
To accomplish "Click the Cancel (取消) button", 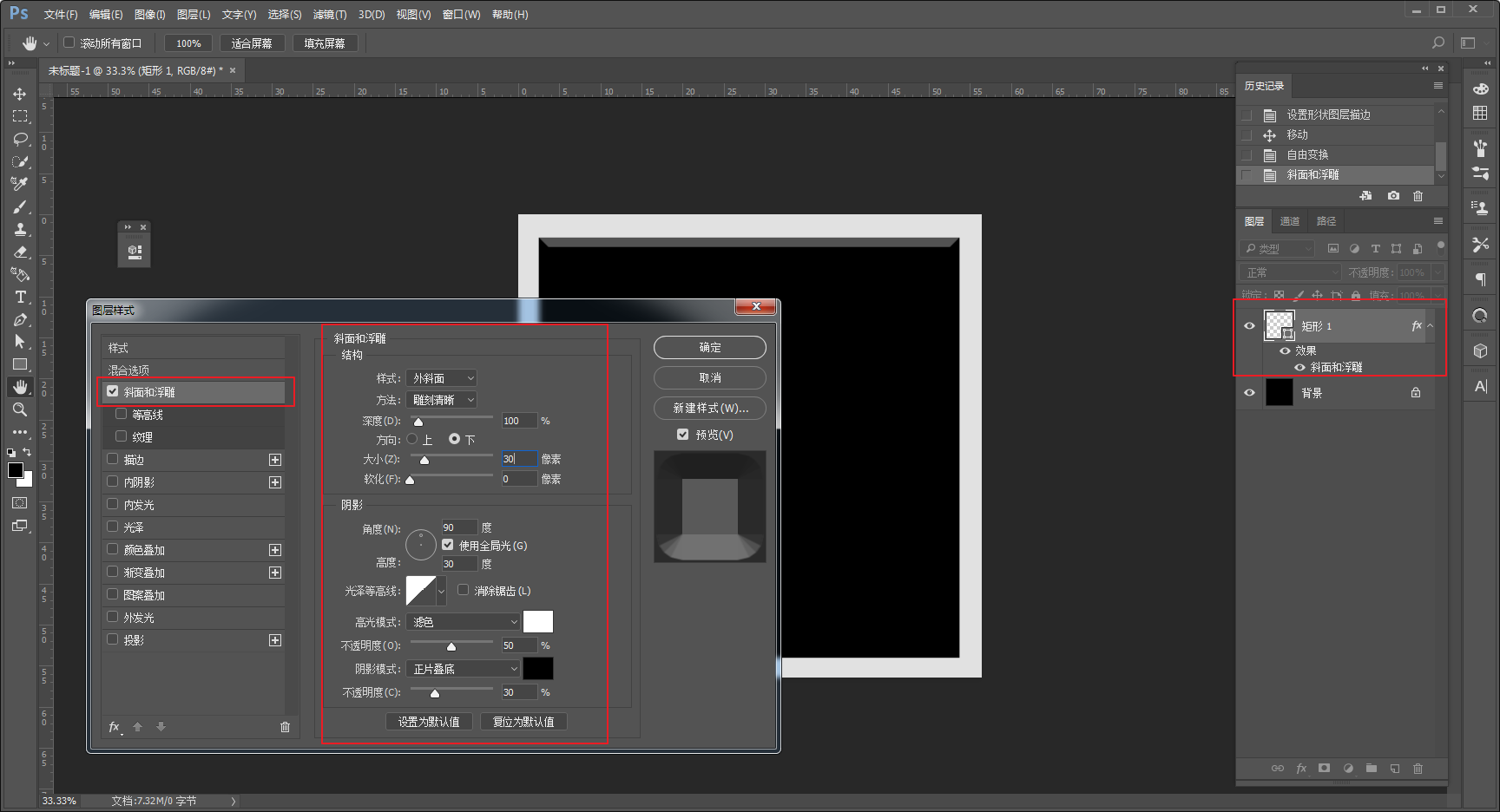I will [x=710, y=377].
